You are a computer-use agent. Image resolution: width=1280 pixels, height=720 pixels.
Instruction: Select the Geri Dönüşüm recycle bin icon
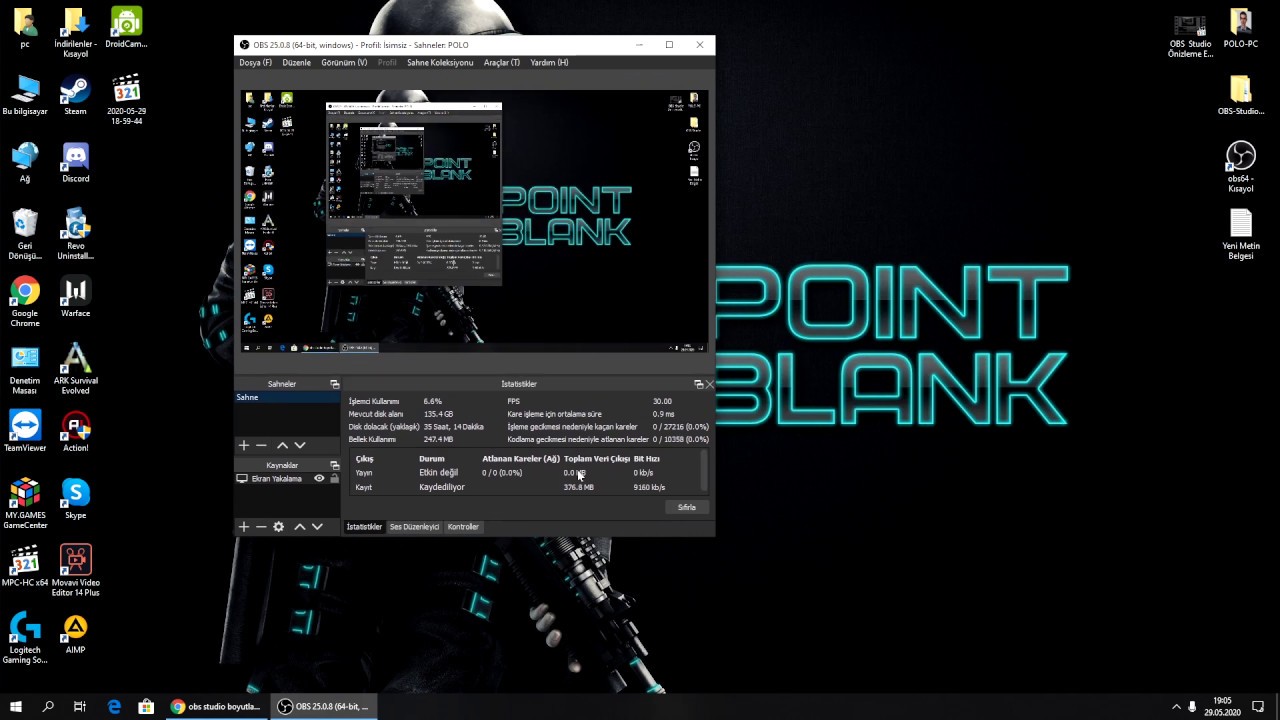tap(25, 235)
